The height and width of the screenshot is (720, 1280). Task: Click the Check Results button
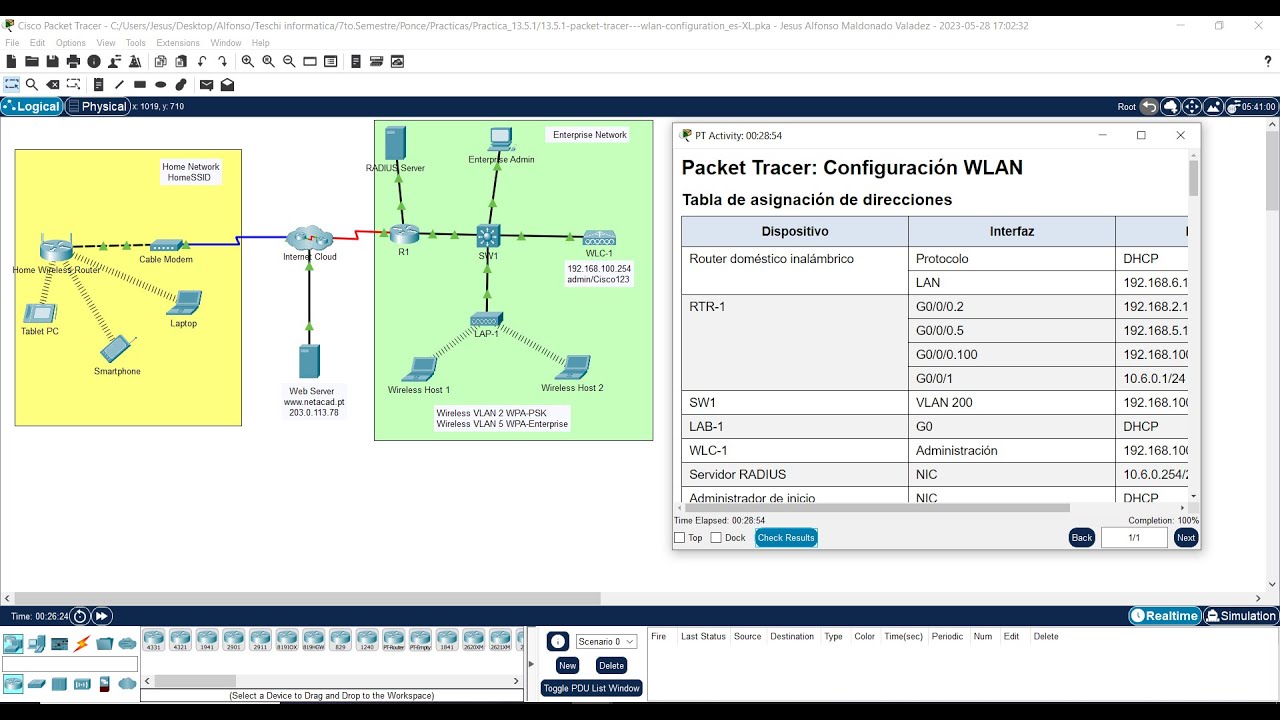[x=786, y=538]
